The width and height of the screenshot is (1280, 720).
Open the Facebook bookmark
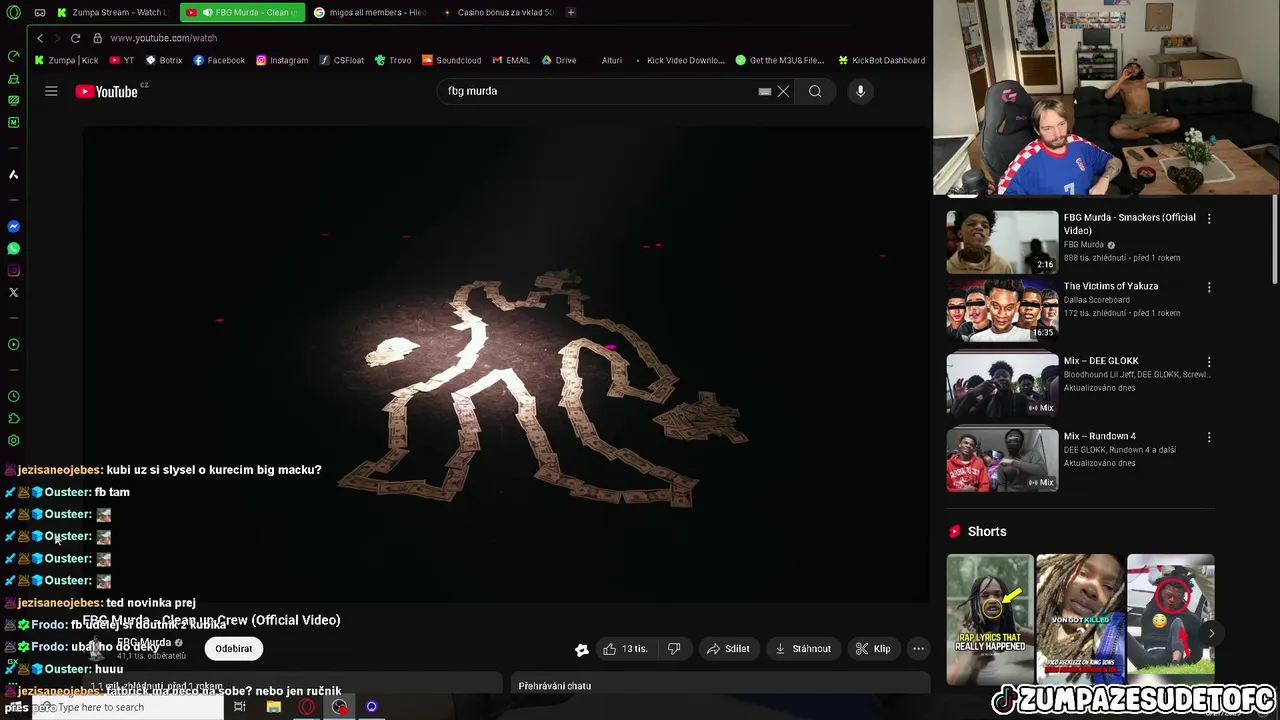tap(219, 60)
